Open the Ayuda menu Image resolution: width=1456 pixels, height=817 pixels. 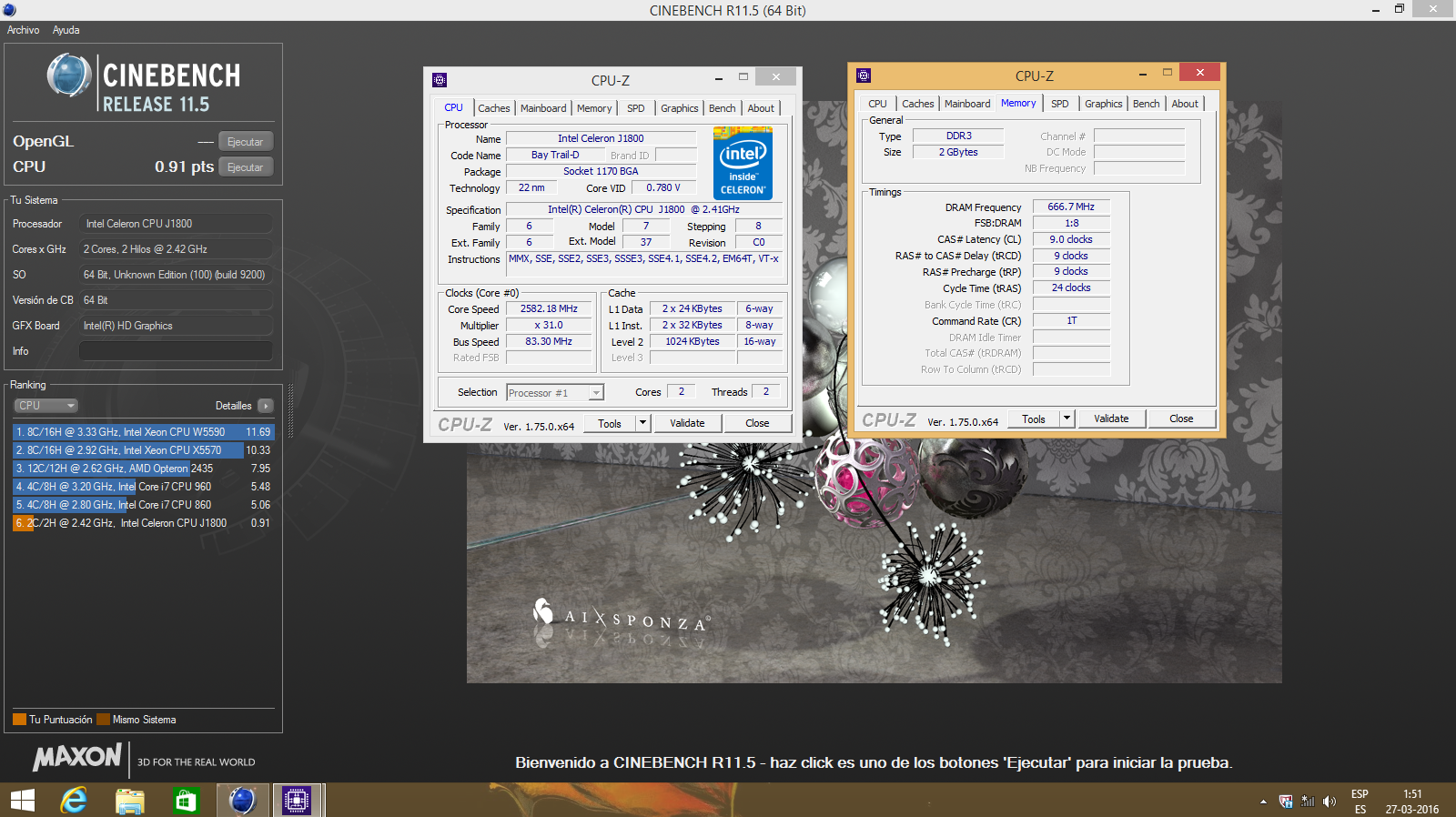(66, 30)
